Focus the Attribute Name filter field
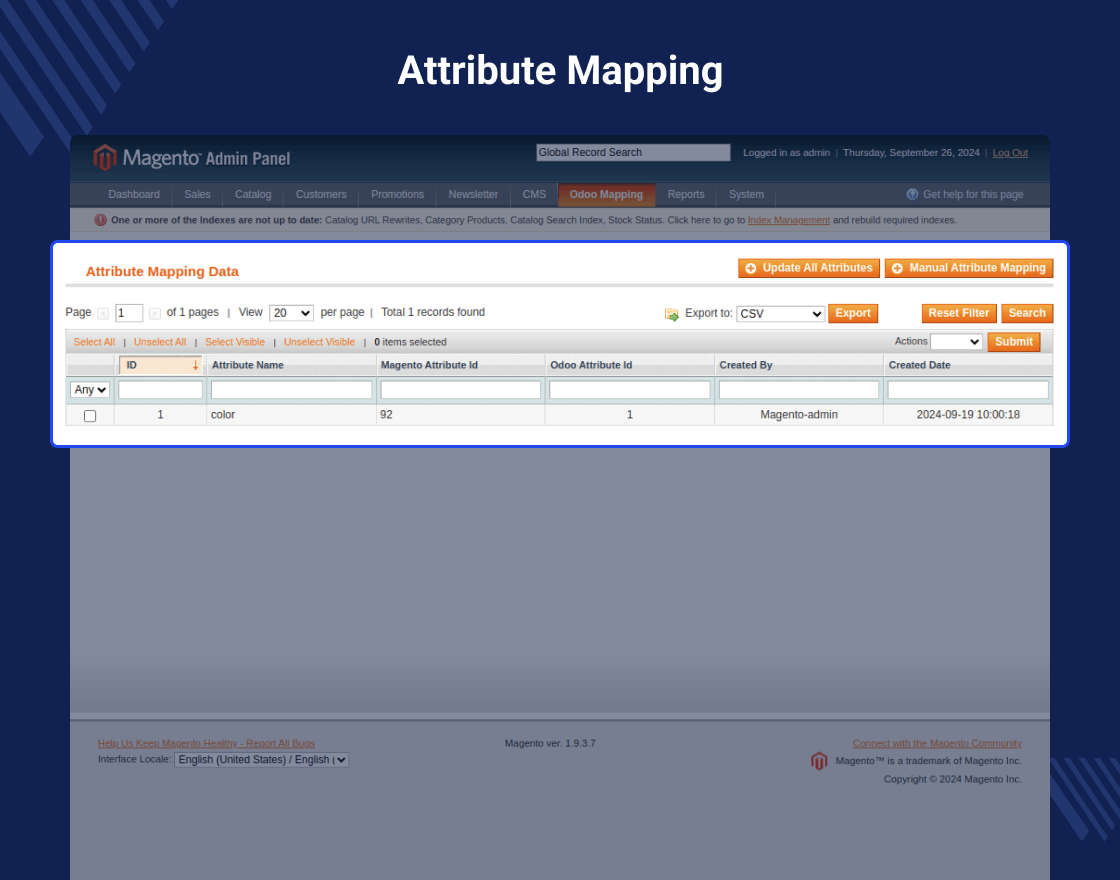This screenshot has height=880, width=1120. click(x=291, y=390)
